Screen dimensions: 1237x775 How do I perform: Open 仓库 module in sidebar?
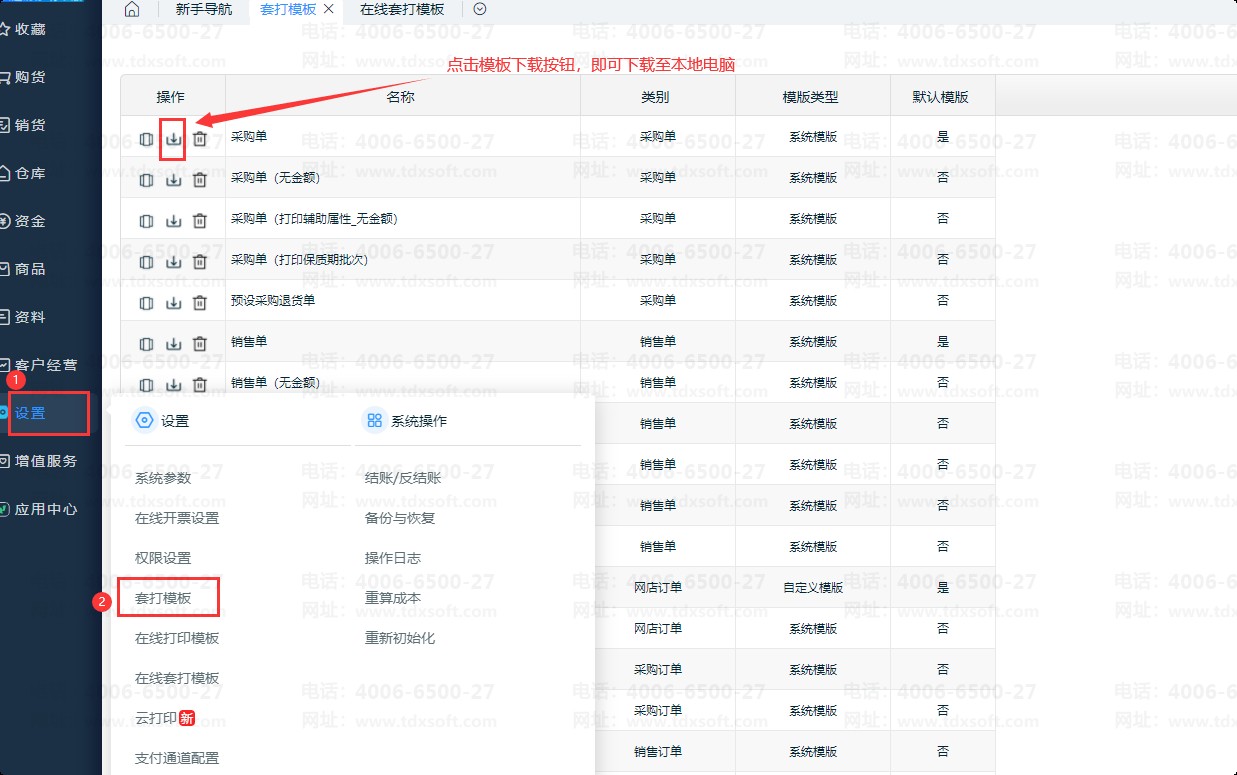click(x=30, y=173)
